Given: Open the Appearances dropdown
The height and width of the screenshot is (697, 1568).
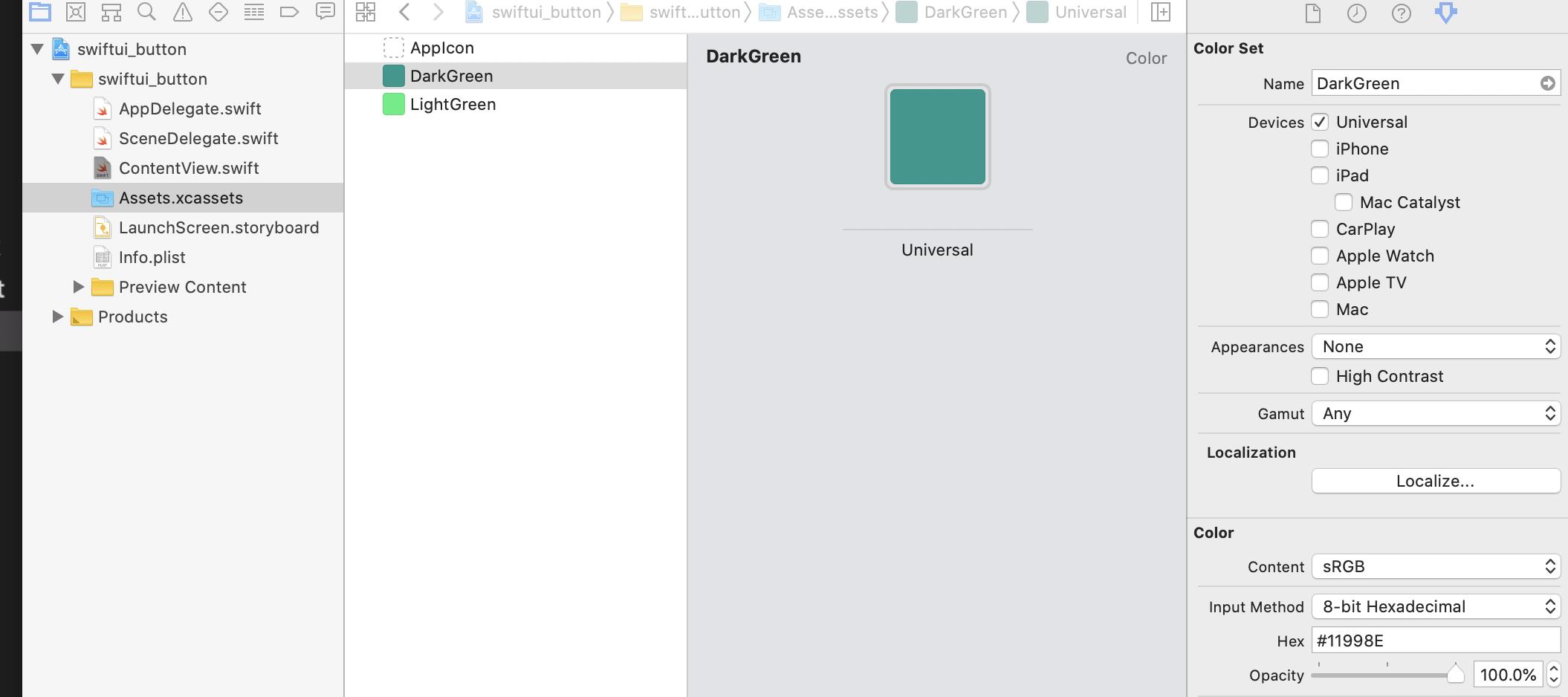Looking at the screenshot, I should (x=1436, y=346).
